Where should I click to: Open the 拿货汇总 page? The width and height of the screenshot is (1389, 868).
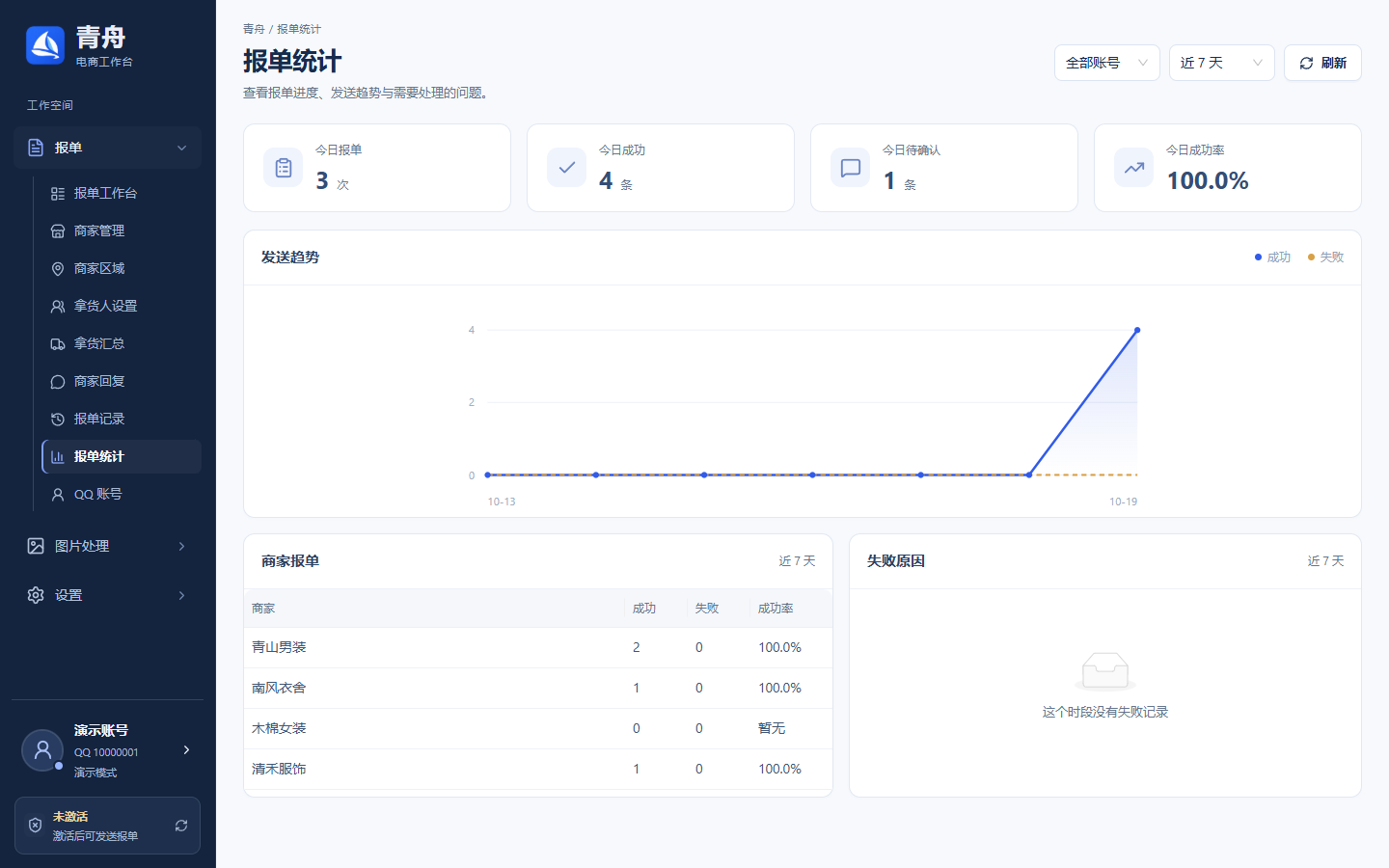(122, 343)
